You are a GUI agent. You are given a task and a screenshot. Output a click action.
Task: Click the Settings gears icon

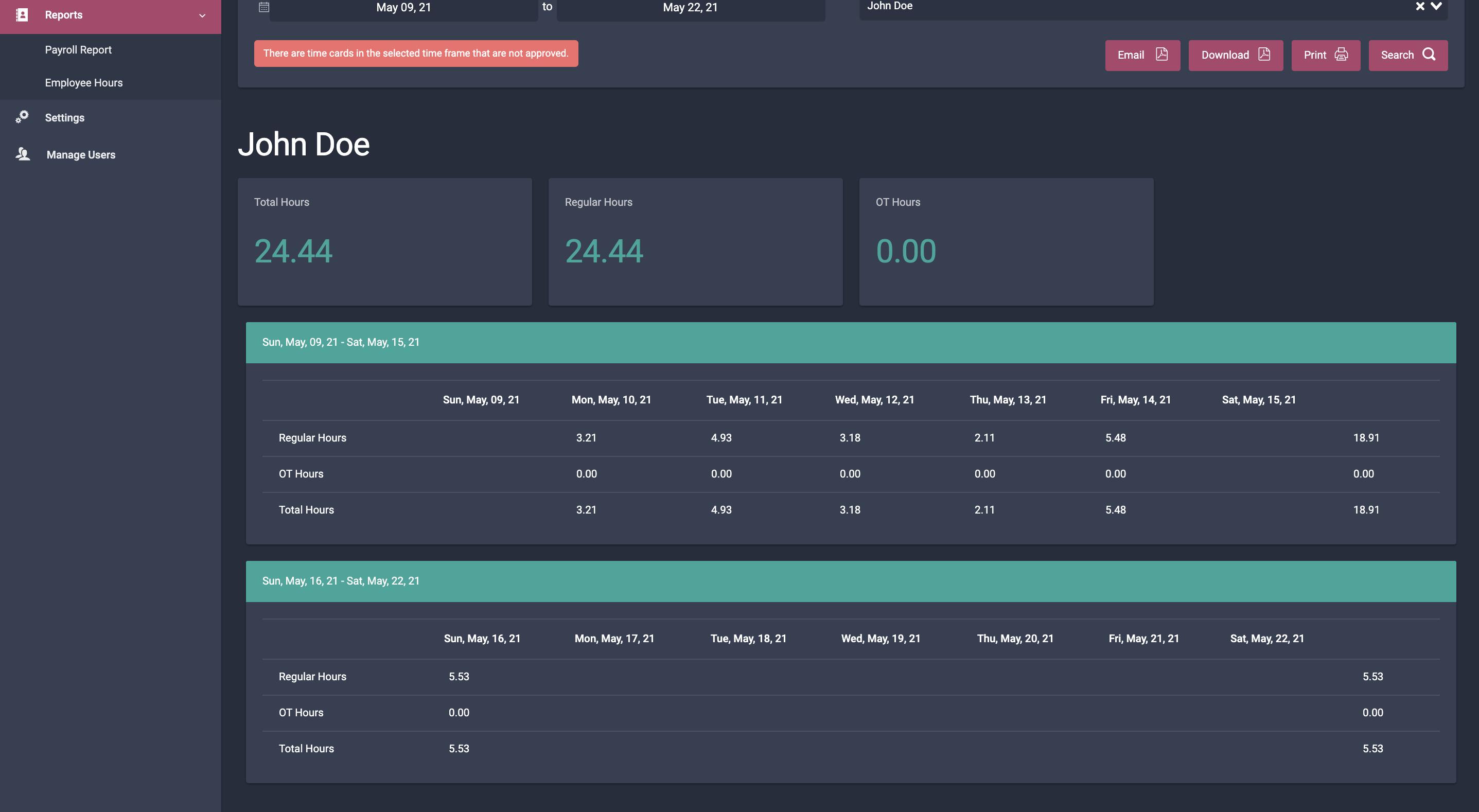click(x=22, y=117)
